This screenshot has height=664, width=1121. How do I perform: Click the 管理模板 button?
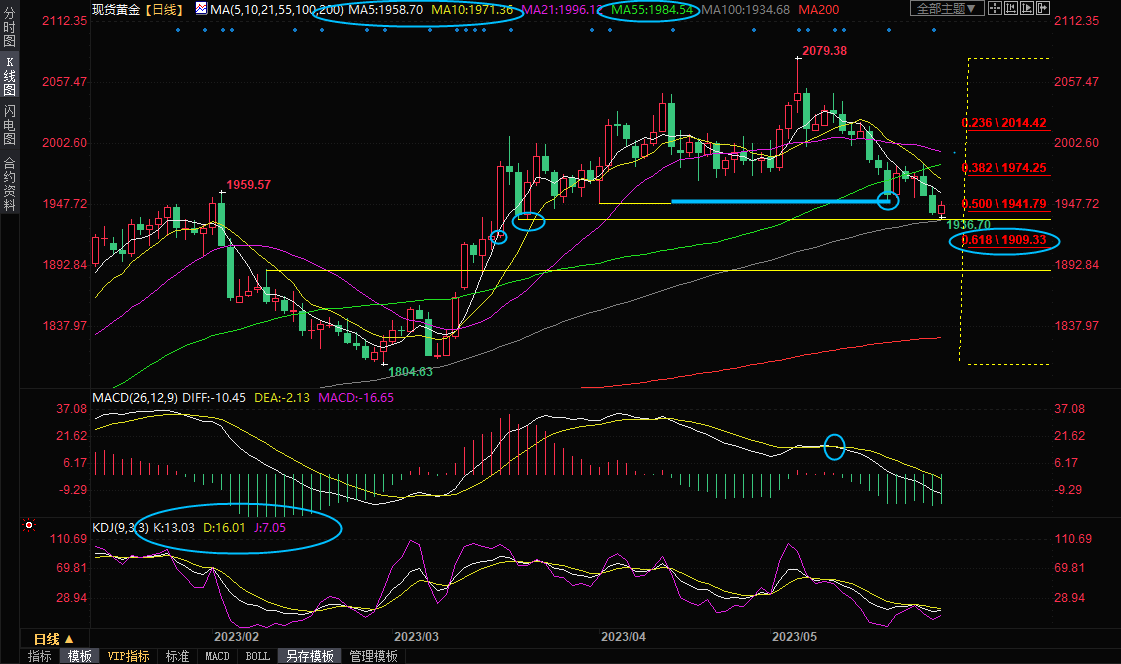pos(373,656)
